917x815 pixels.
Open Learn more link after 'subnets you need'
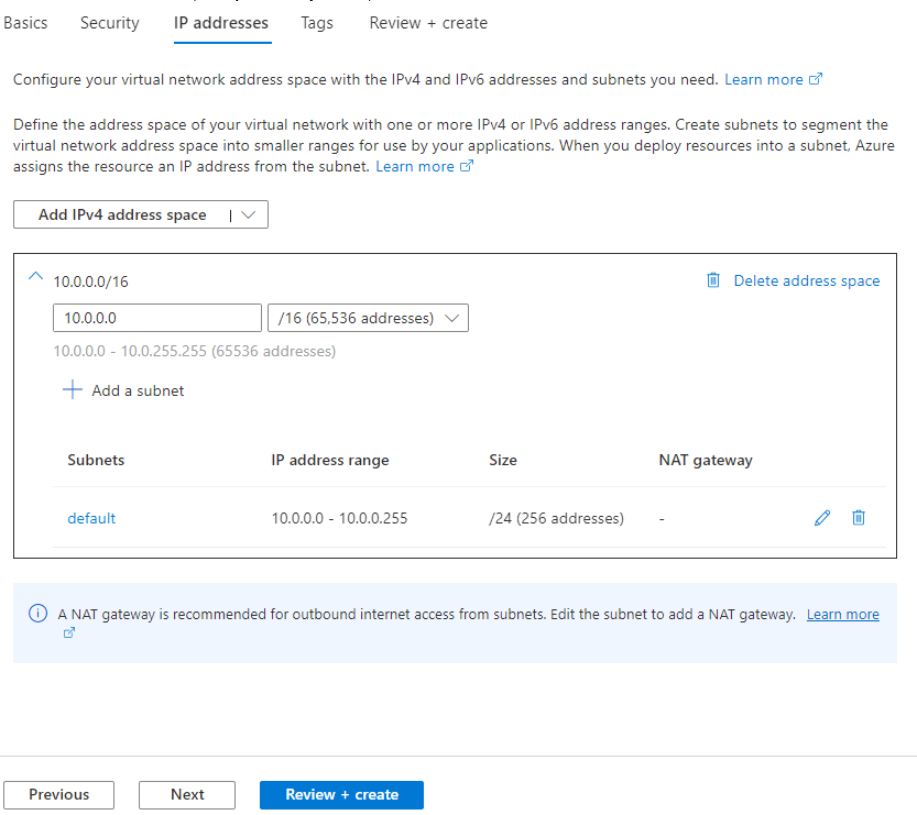(763, 80)
